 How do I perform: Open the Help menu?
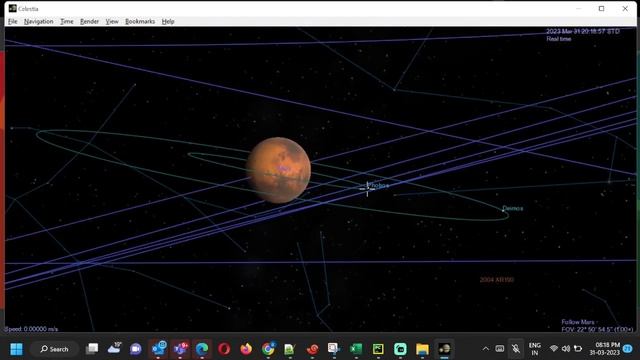pyautogui.click(x=168, y=22)
